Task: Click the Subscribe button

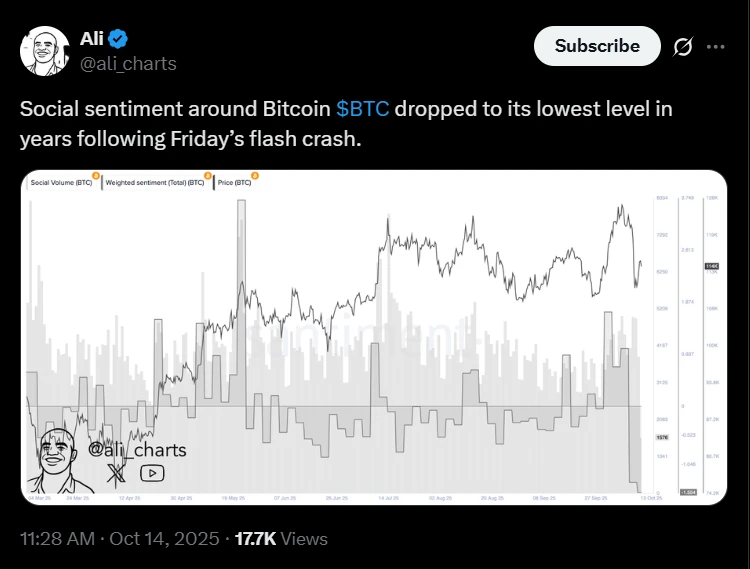Action: click(597, 46)
